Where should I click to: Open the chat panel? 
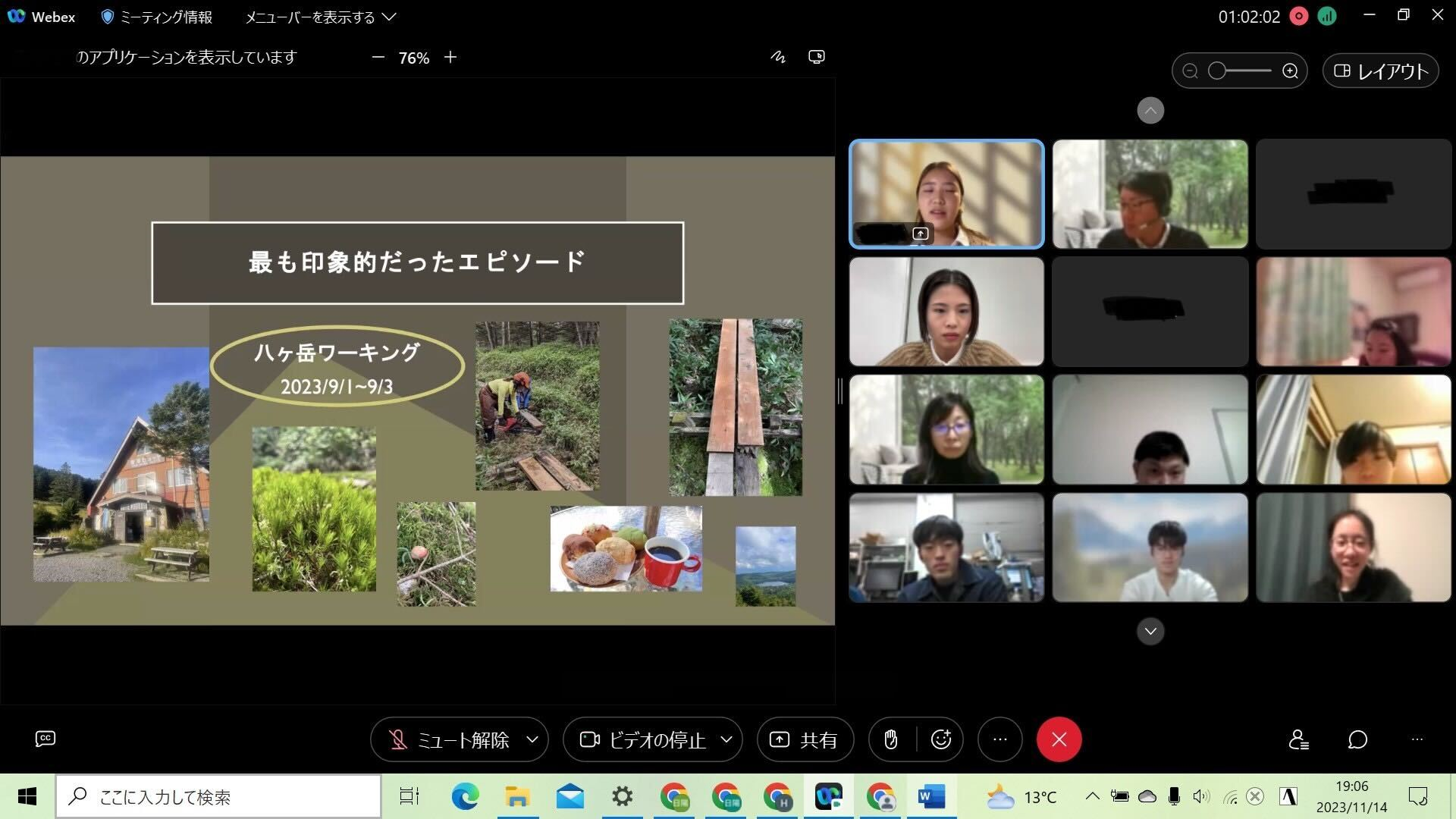[1357, 739]
